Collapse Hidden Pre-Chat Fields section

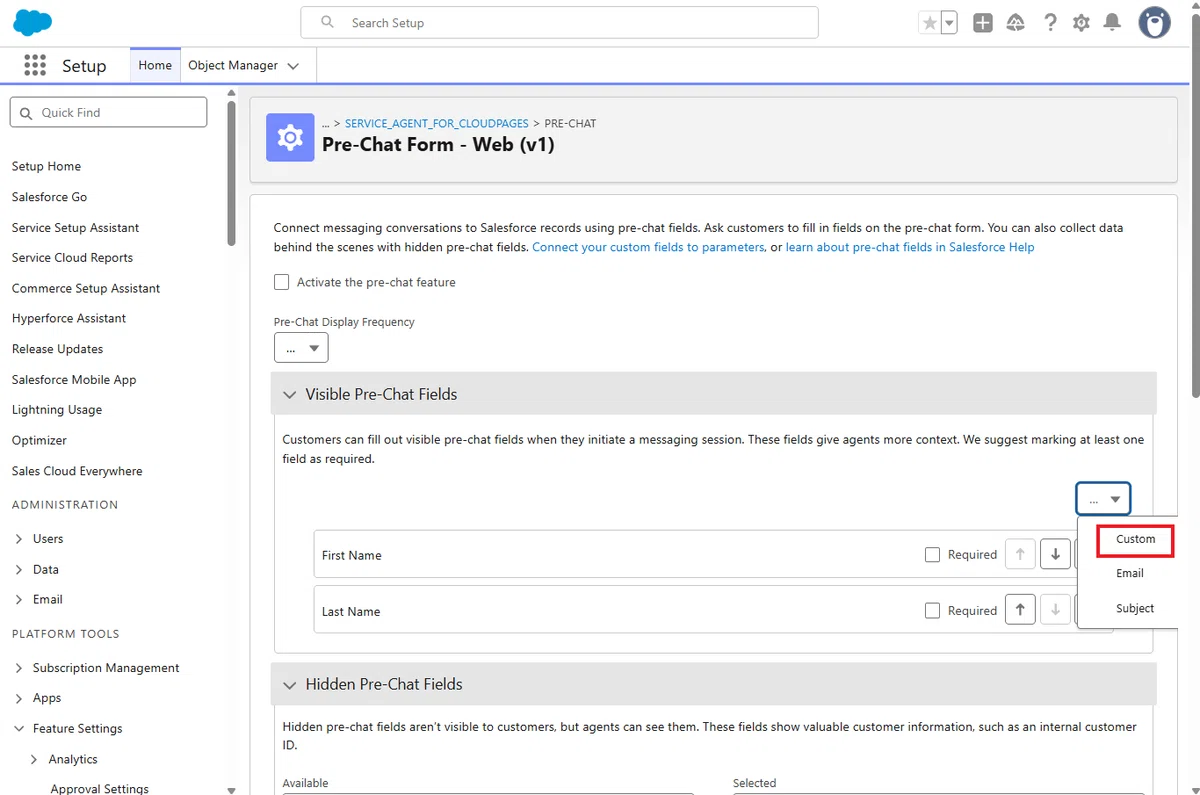tap(290, 685)
